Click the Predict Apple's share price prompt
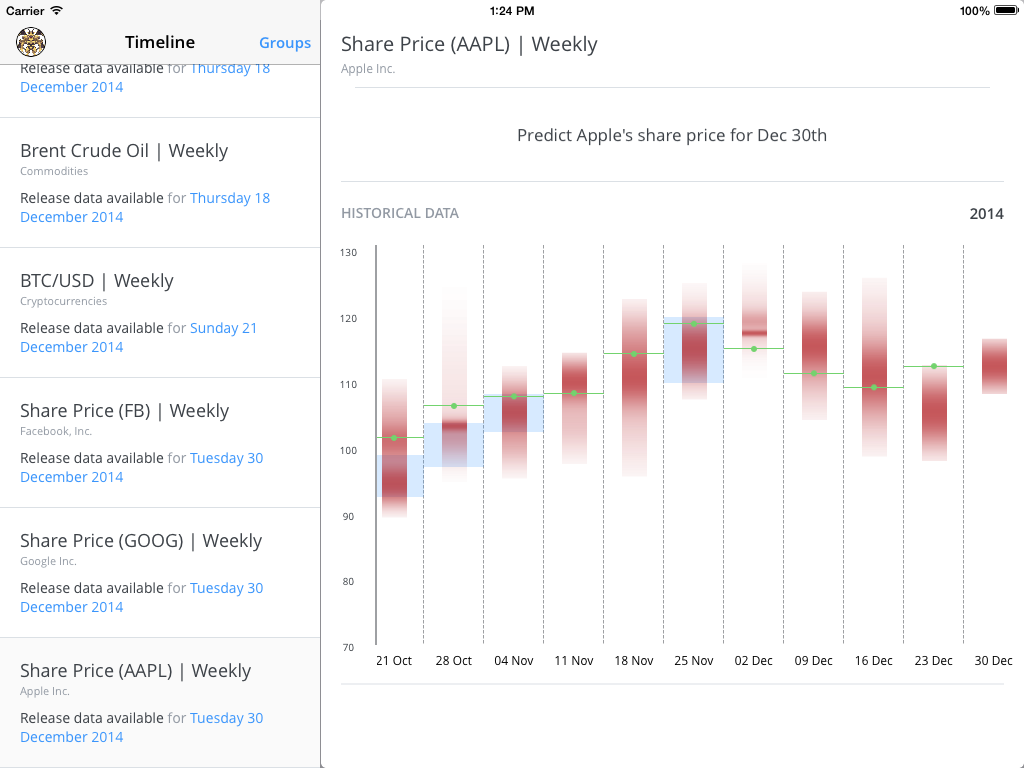 point(672,135)
